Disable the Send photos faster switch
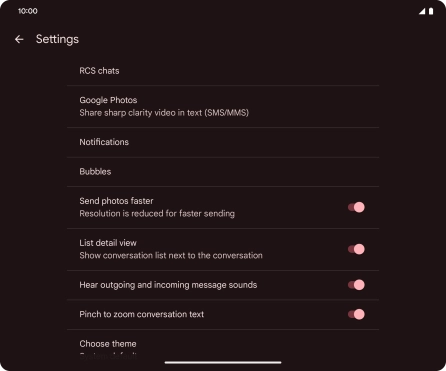The height and width of the screenshot is (371, 446). pyautogui.click(x=356, y=207)
